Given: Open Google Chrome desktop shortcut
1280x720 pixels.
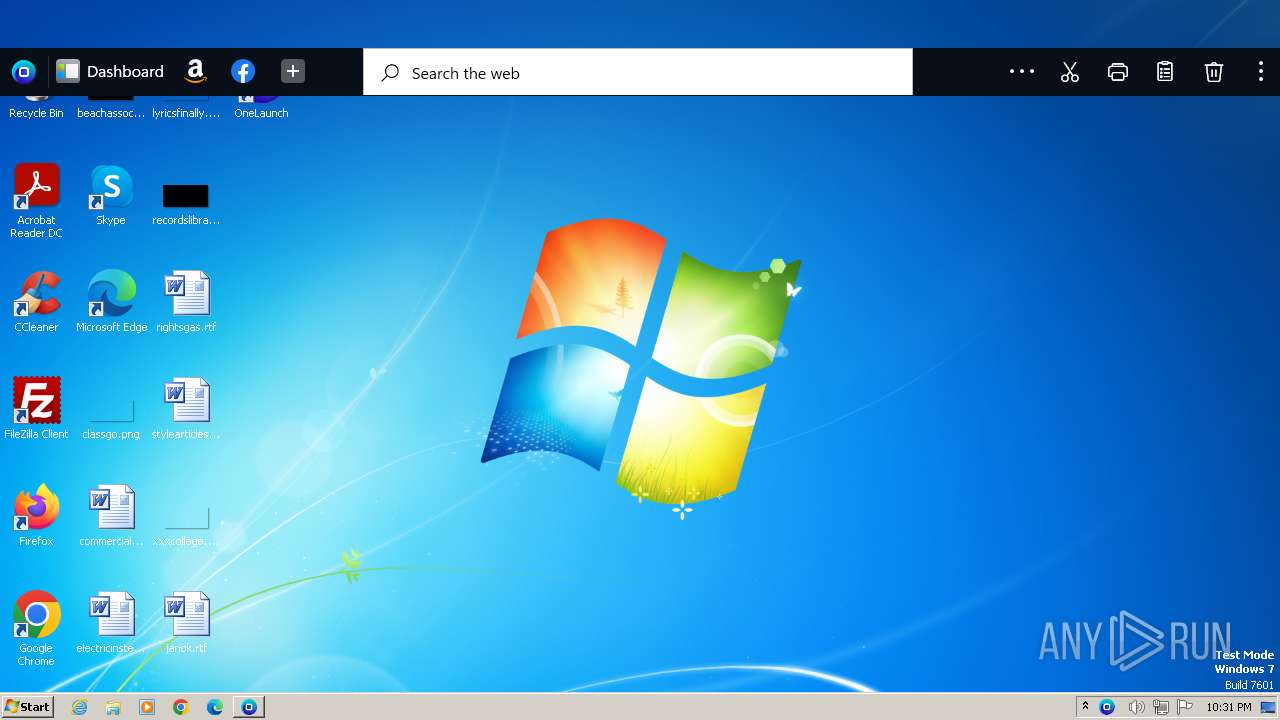Looking at the screenshot, I should (x=36, y=629).
